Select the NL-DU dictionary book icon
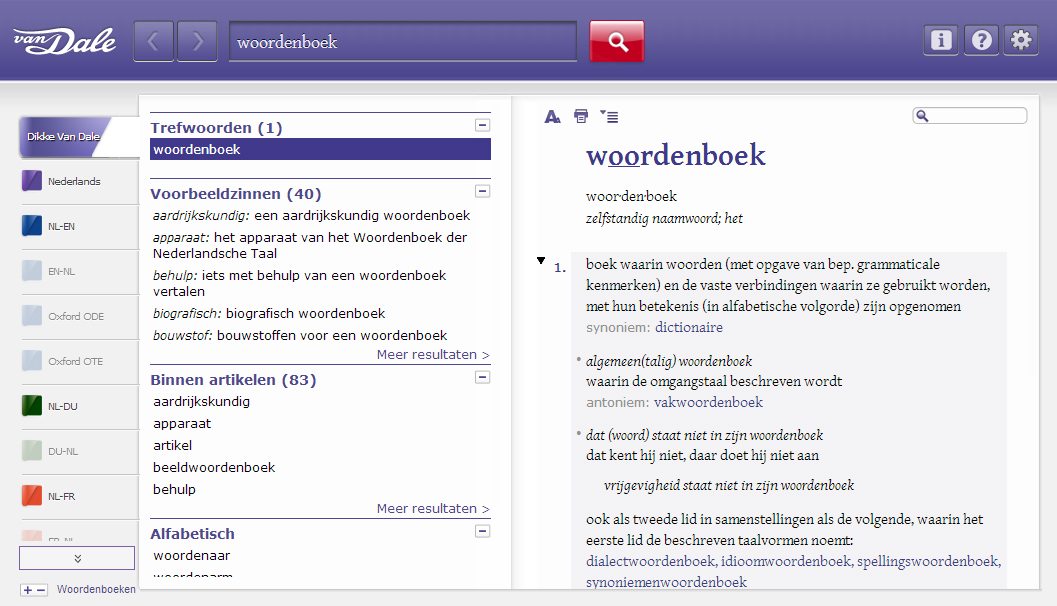The image size is (1057, 606). [32, 406]
